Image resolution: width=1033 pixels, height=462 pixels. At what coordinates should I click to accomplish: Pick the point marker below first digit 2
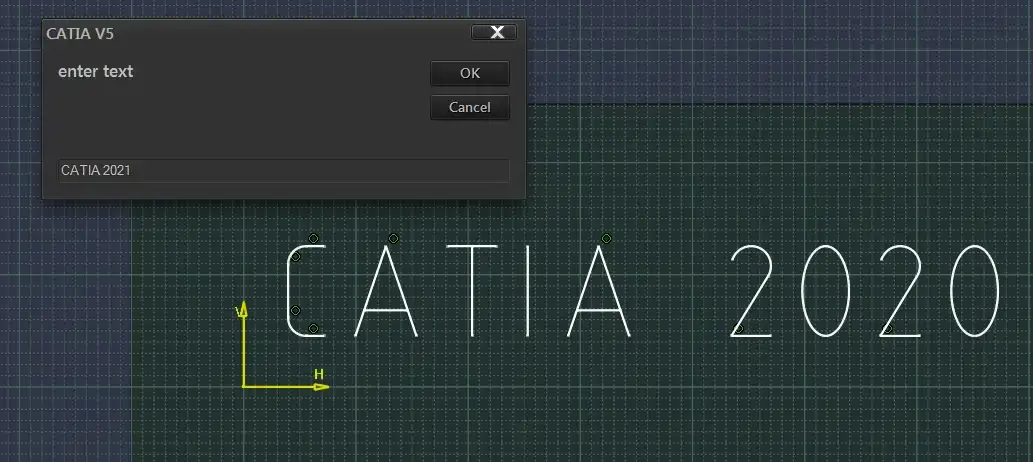pos(739,328)
